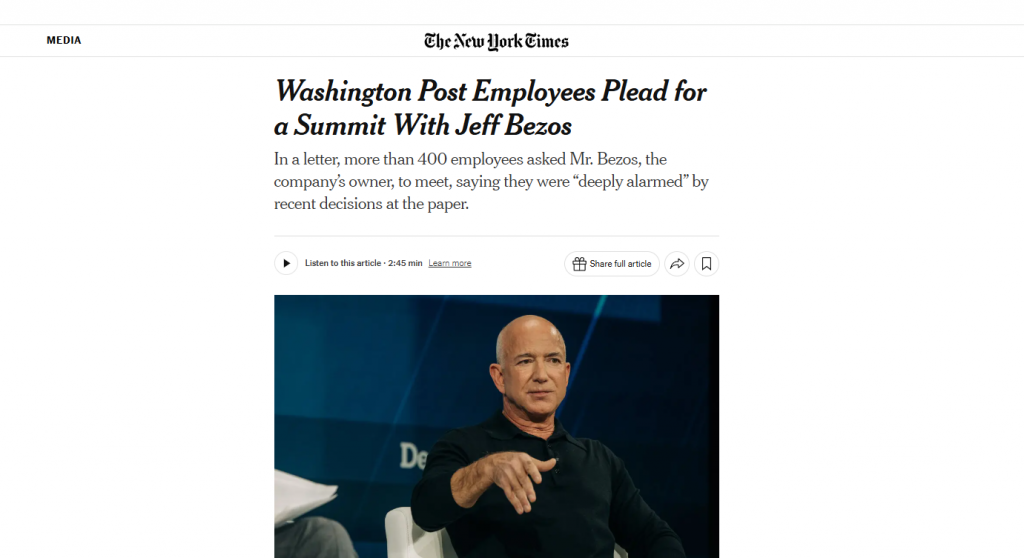Image resolution: width=1024 pixels, height=558 pixels.
Task: Click the partial "De" sign in the photo
Action: [x=413, y=456]
